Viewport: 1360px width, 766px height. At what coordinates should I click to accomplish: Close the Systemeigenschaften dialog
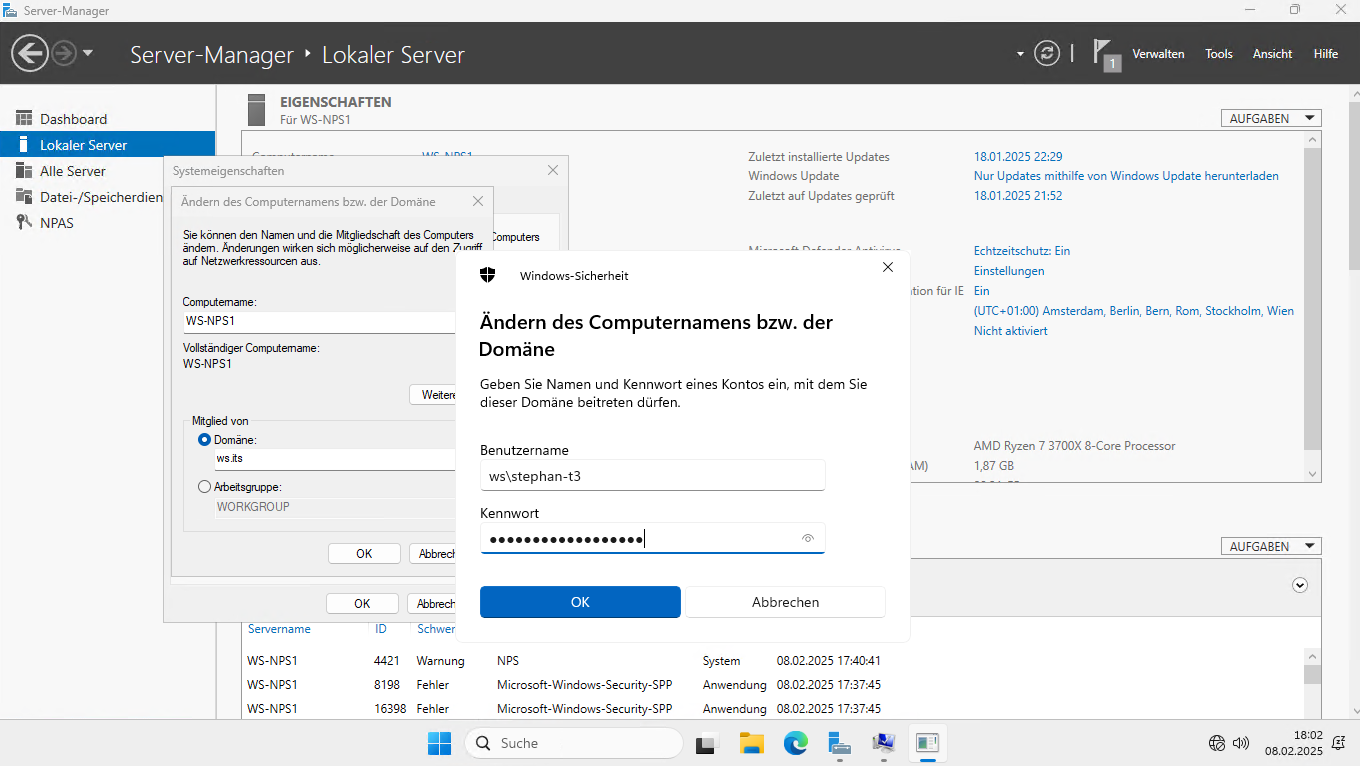click(x=553, y=171)
